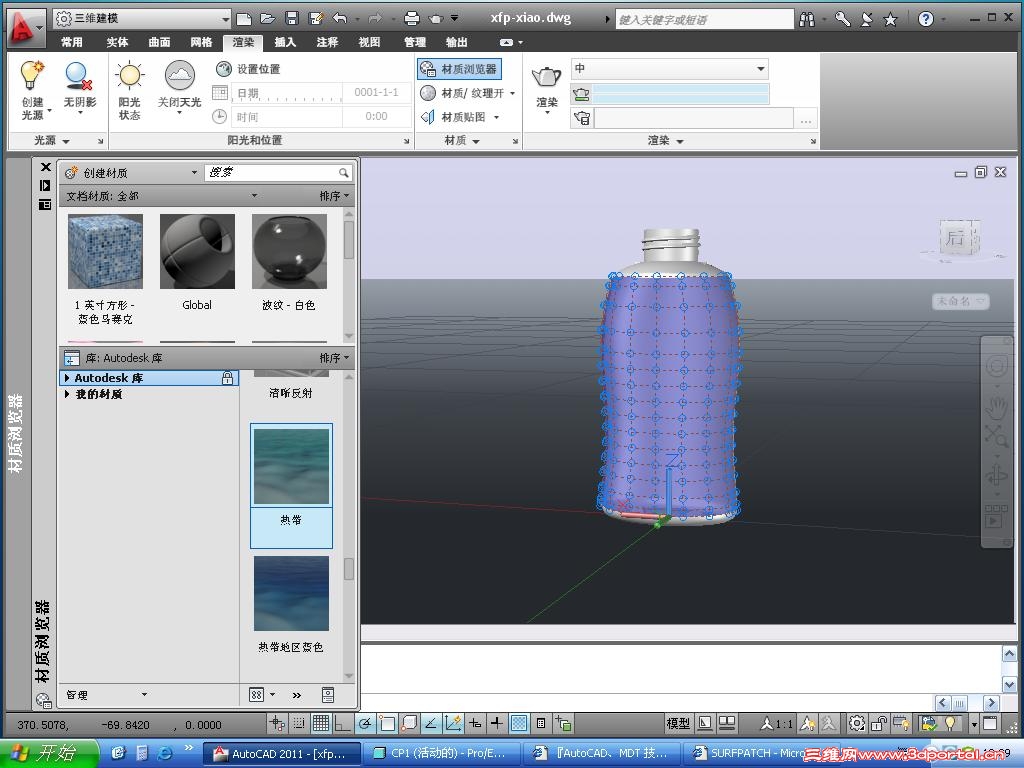Open render preset dropdown showing 中
1024x768 pixels.
click(669, 69)
